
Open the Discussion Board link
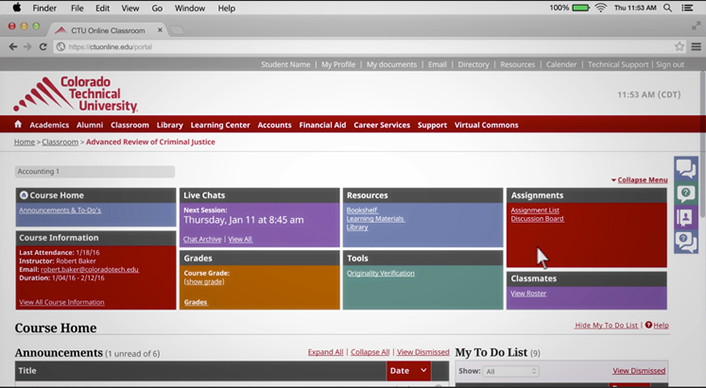tap(537, 218)
